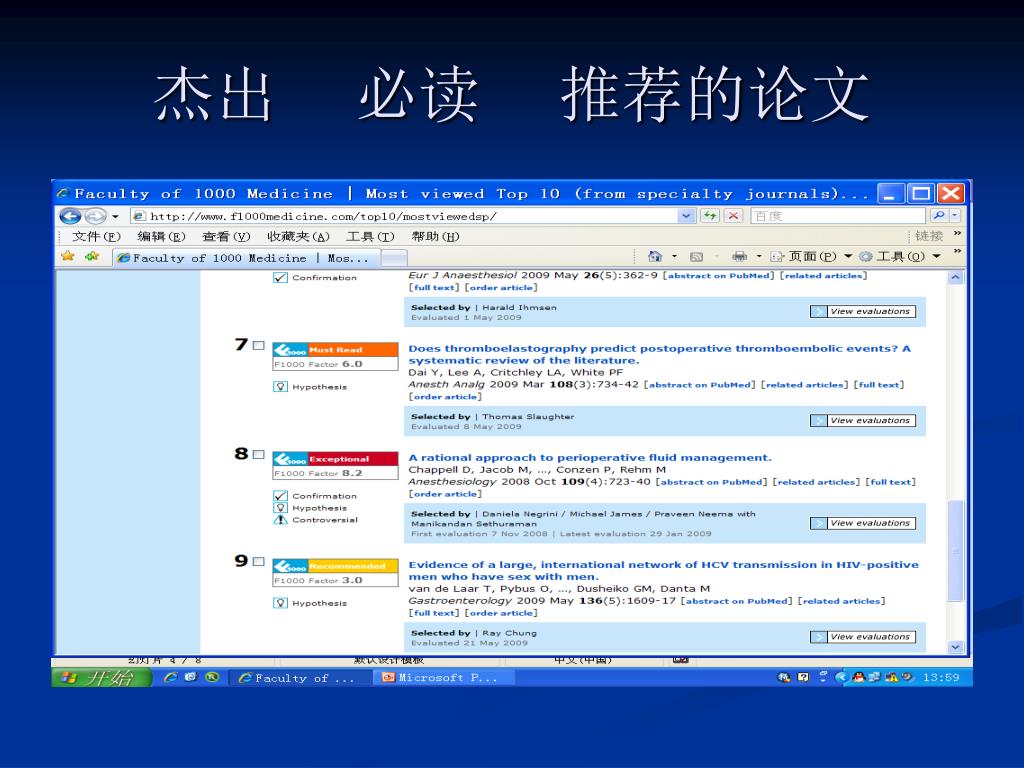Open the 收藏夹(A) menu

(298, 236)
